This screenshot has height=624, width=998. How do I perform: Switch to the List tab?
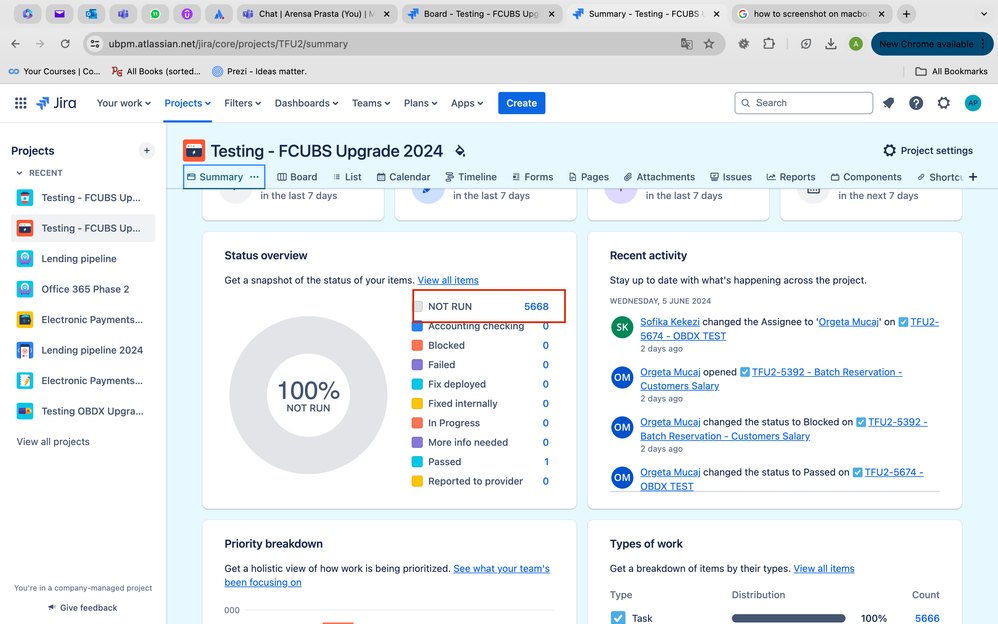(347, 177)
